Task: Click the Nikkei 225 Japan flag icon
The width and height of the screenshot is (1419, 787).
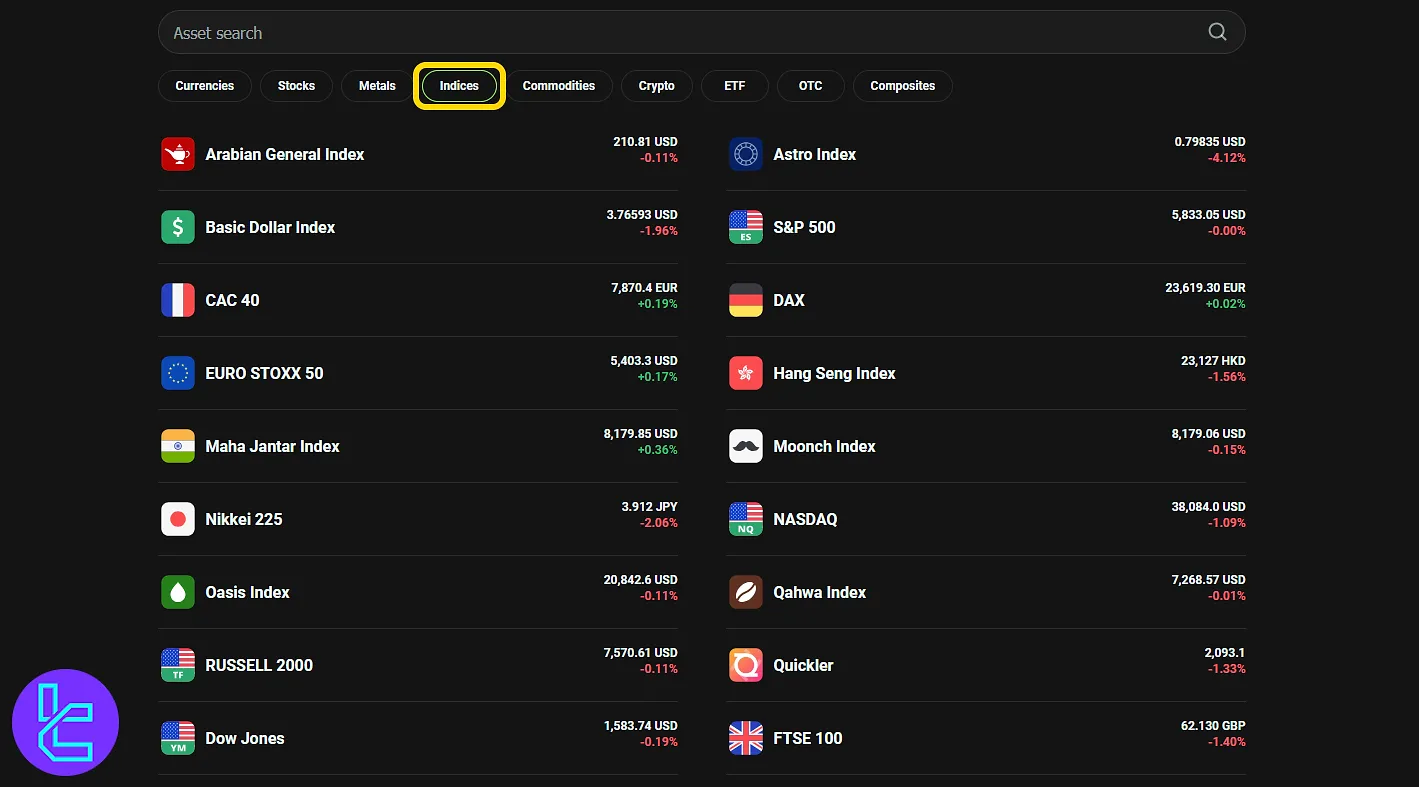Action: tap(178, 519)
